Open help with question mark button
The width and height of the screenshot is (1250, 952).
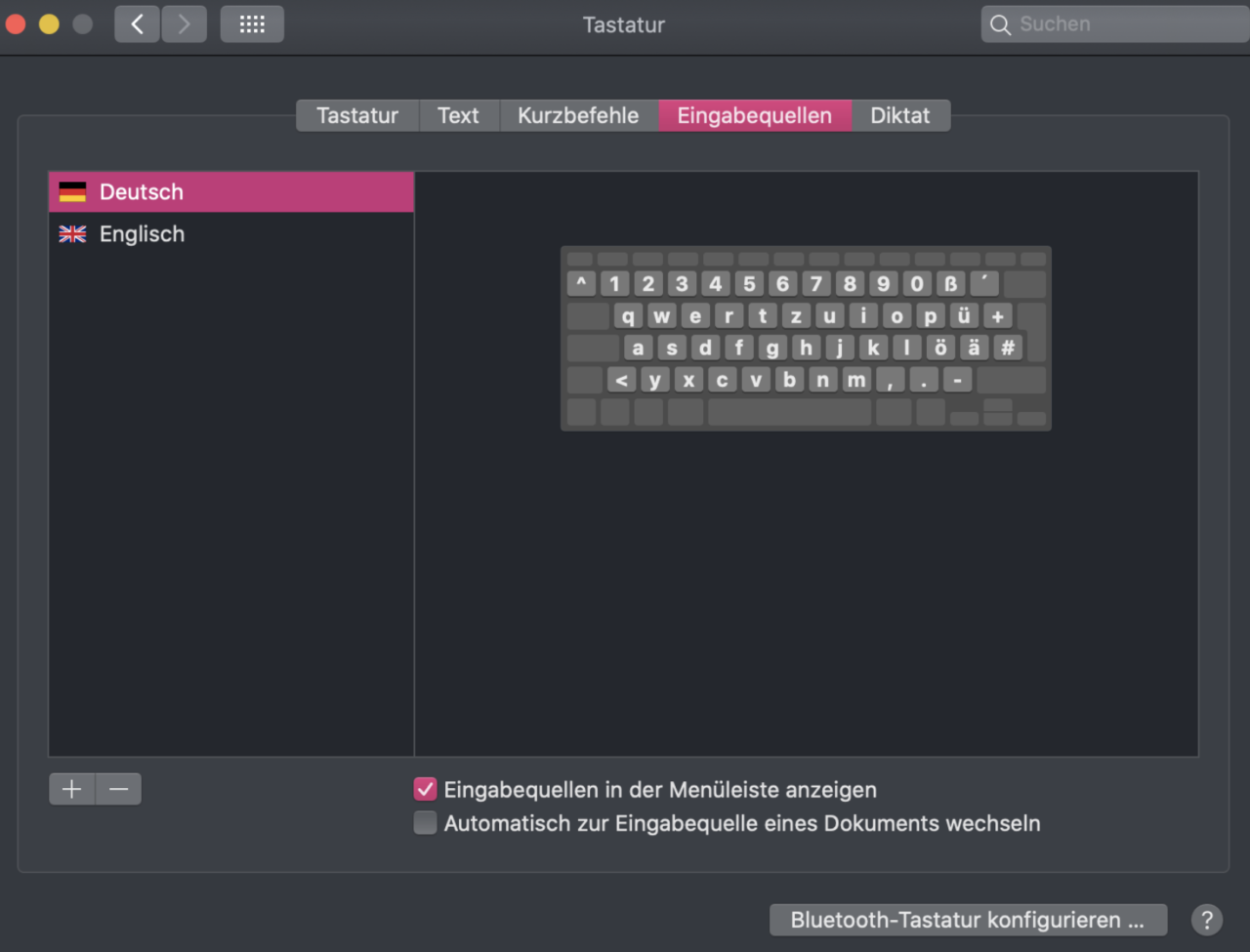tap(1207, 920)
